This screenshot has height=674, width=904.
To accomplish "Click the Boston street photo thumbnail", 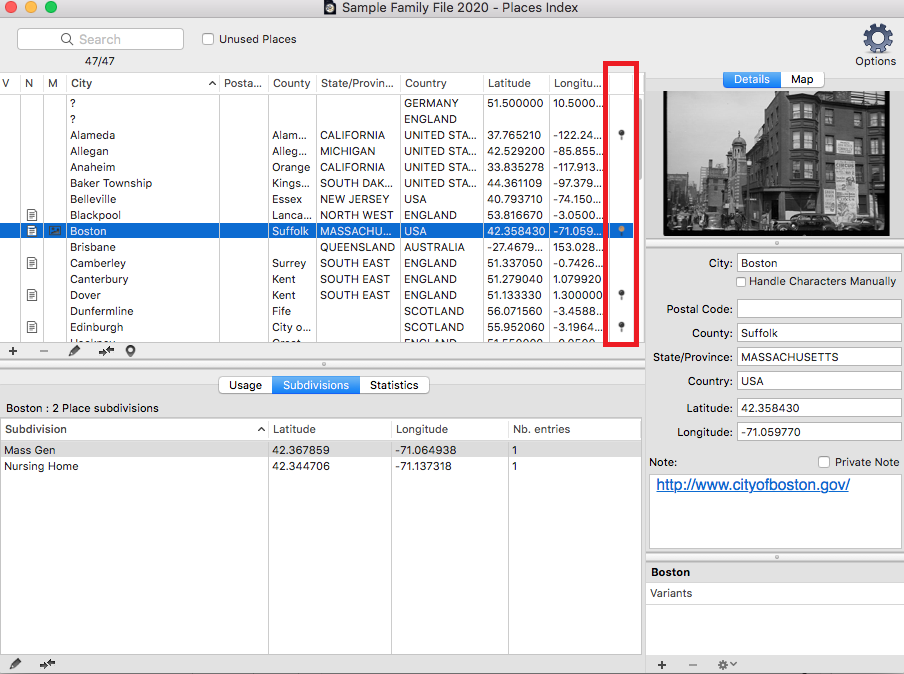I will click(x=777, y=163).
